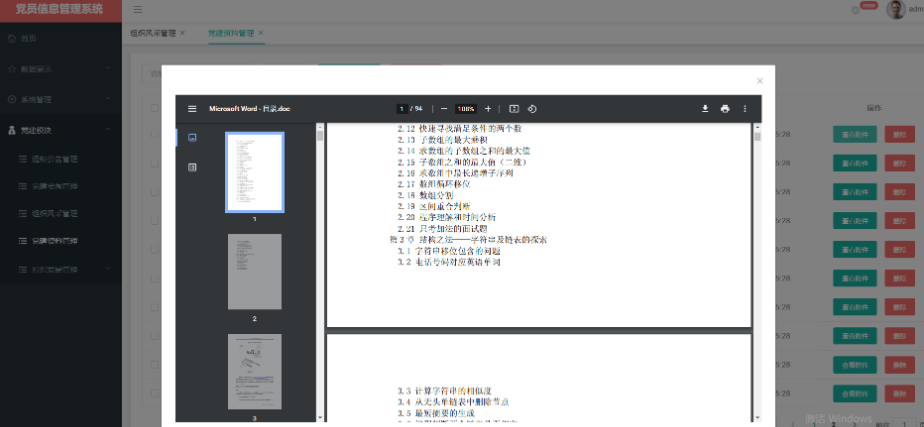Viewport: 924px width, 427px height.
Task: Collapse the 党建模块 menu chevron
Action: (107, 130)
